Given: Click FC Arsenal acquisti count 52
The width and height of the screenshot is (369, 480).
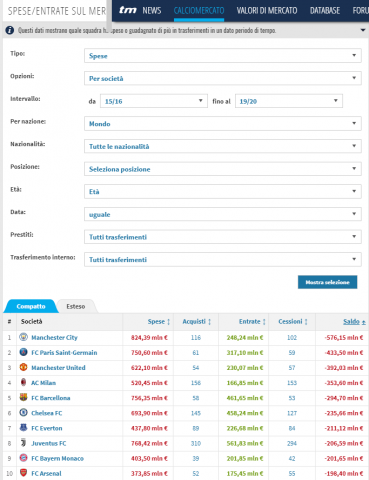Looking at the screenshot, I should point(196,473).
